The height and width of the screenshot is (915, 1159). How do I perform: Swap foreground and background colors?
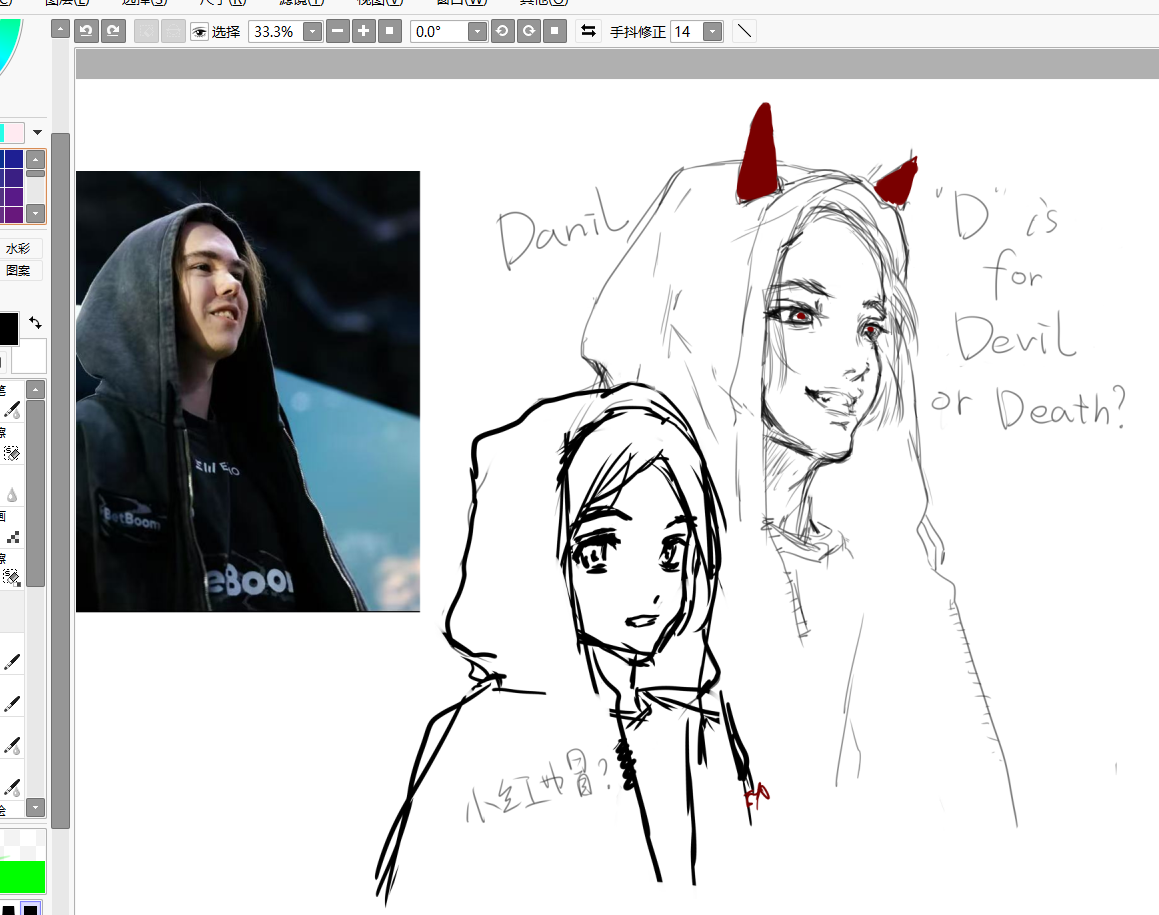click(x=36, y=322)
